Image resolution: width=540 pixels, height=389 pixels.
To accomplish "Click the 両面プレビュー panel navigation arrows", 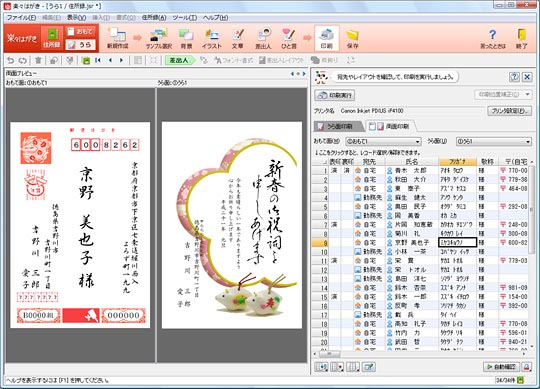I will [298, 74].
